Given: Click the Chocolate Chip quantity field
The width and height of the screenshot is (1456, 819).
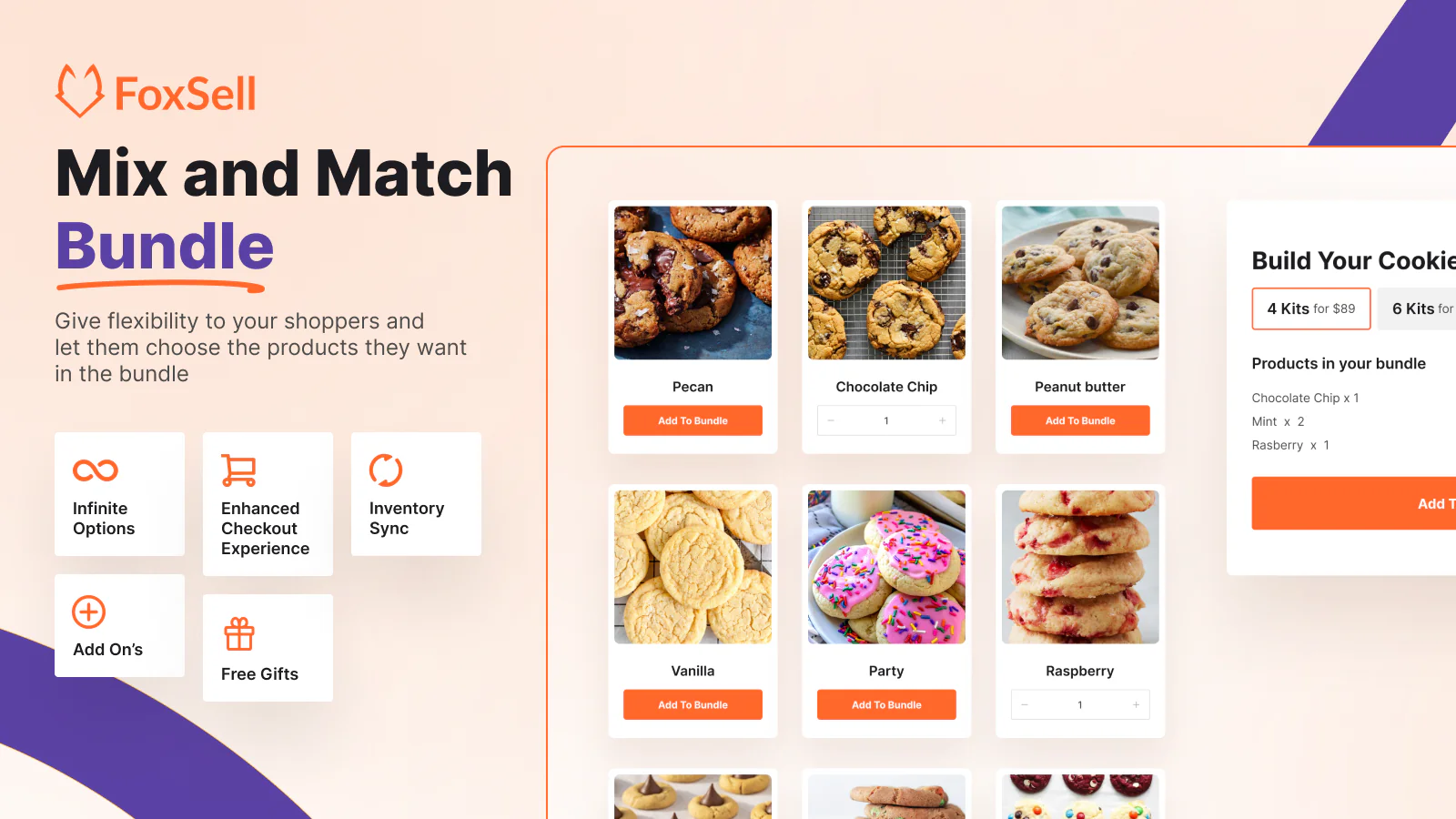Looking at the screenshot, I should (886, 420).
